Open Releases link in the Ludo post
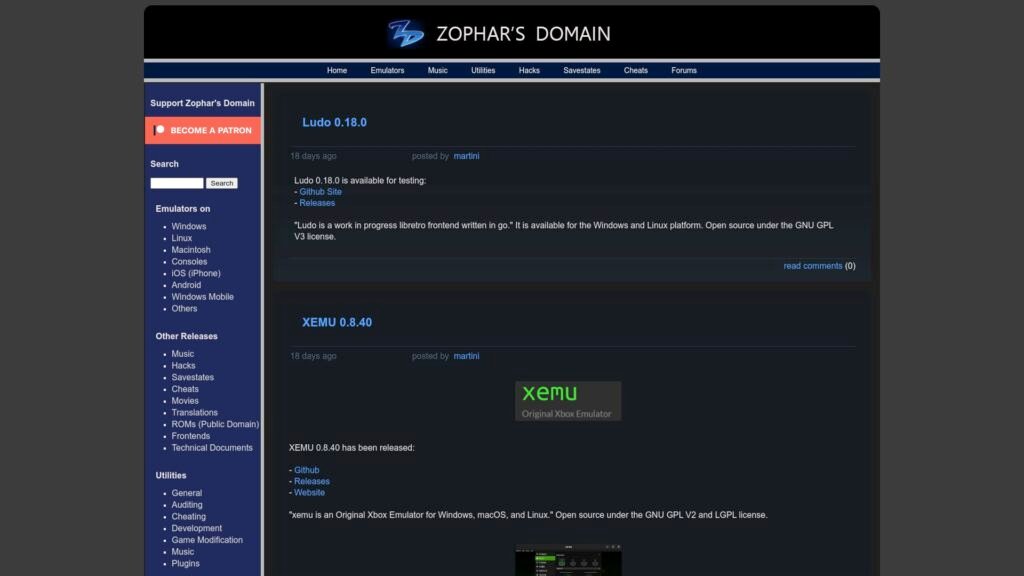The image size is (1024, 576). click(317, 203)
